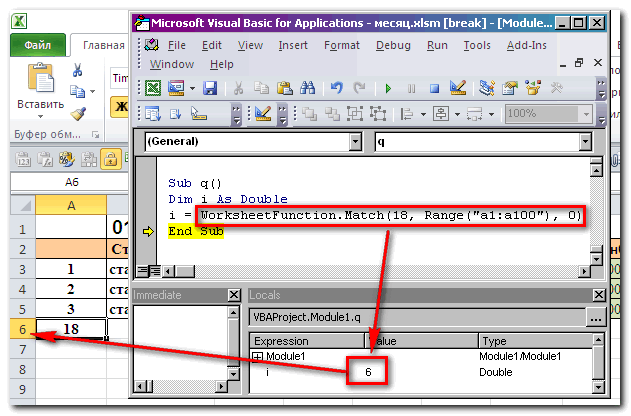Open the Insert menu
Image resolution: width=631 pixels, height=416 pixels.
click(x=293, y=45)
